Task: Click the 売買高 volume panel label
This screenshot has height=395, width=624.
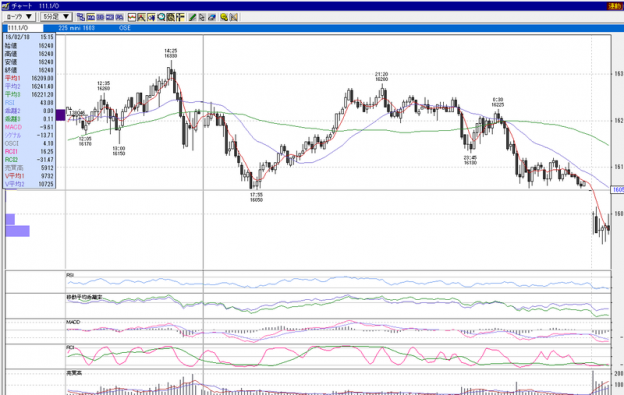Action: point(74,373)
